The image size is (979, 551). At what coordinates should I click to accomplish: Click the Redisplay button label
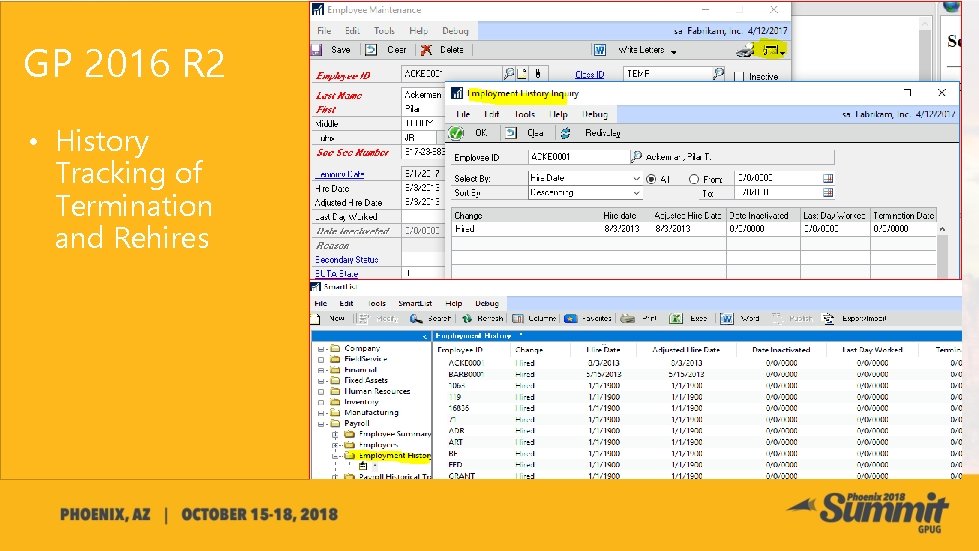(603, 133)
